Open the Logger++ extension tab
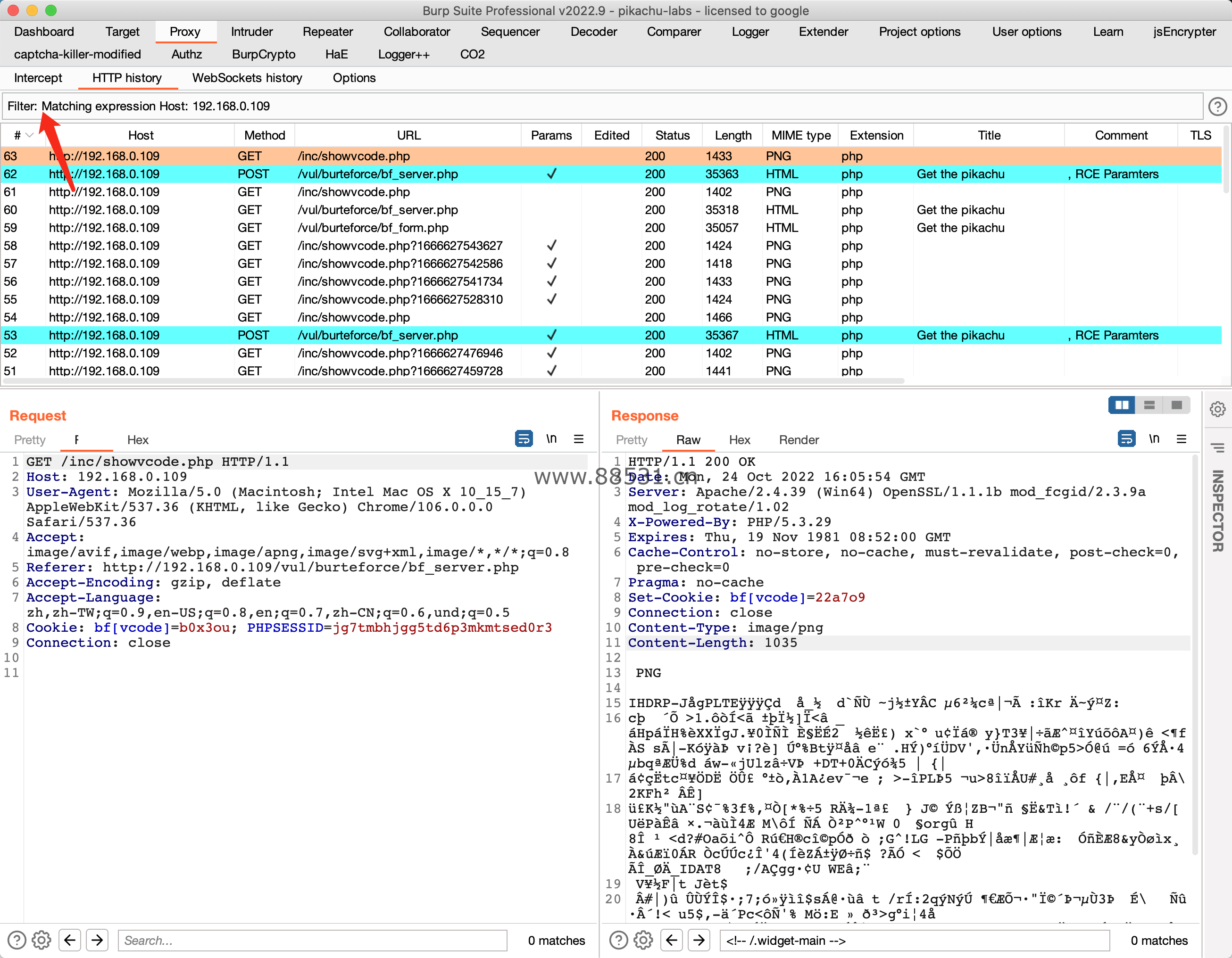The height and width of the screenshot is (958, 1232). coord(404,54)
